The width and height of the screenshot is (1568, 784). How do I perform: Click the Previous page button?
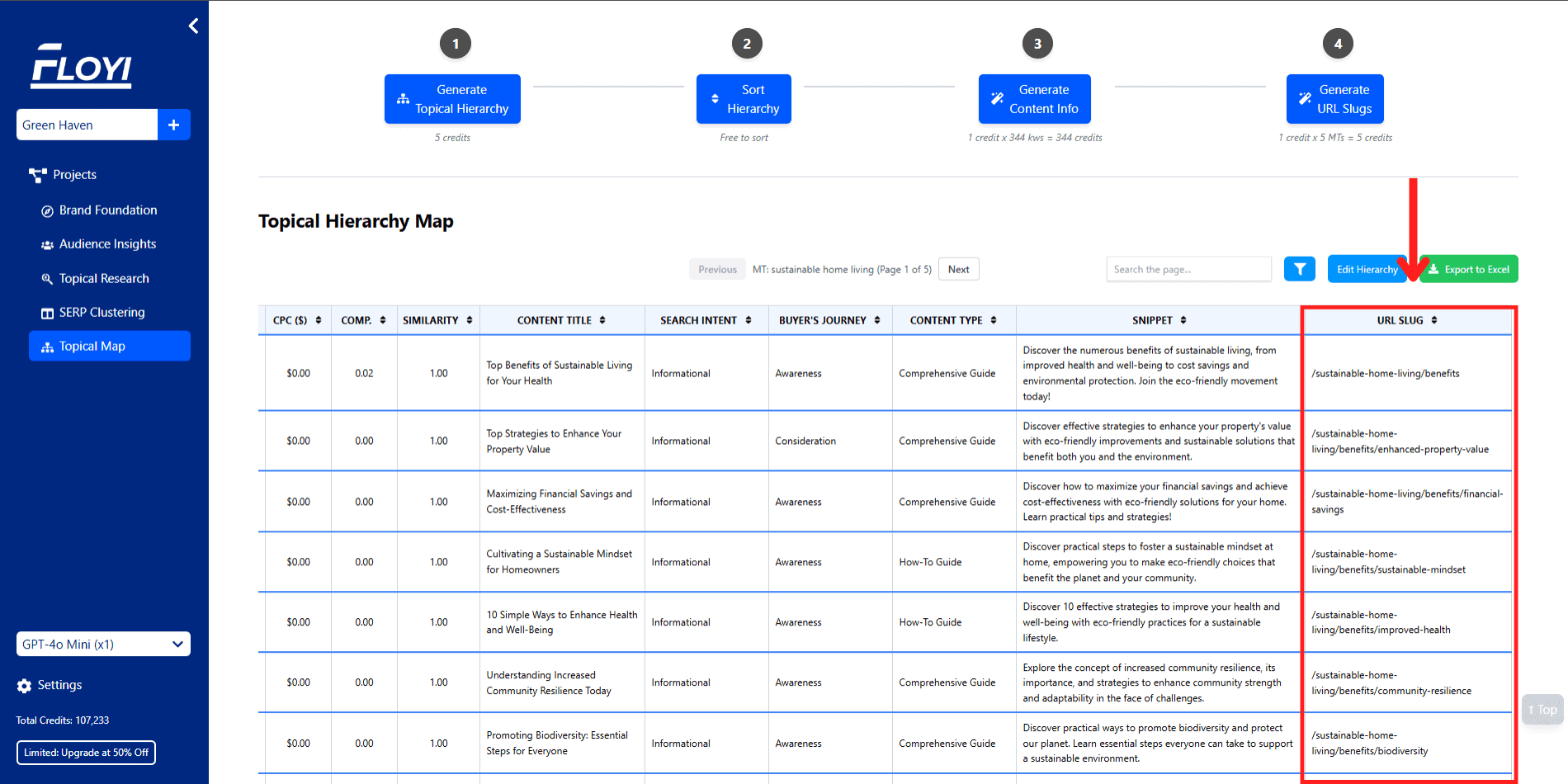click(x=717, y=269)
